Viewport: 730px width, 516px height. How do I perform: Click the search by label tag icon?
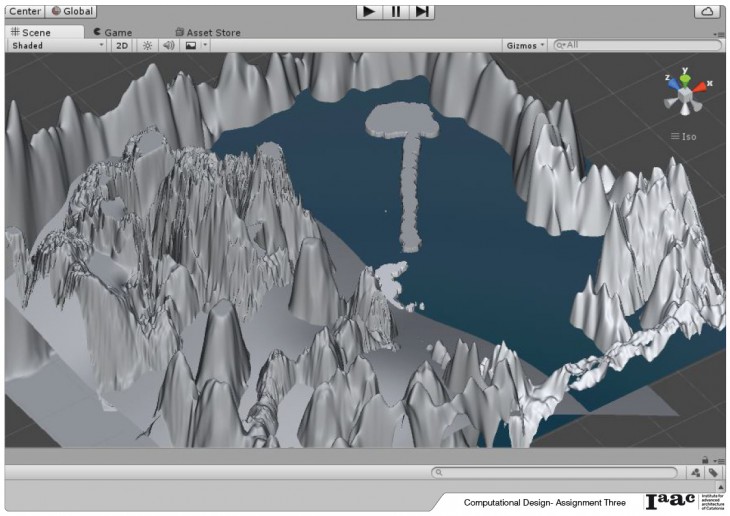pos(713,472)
